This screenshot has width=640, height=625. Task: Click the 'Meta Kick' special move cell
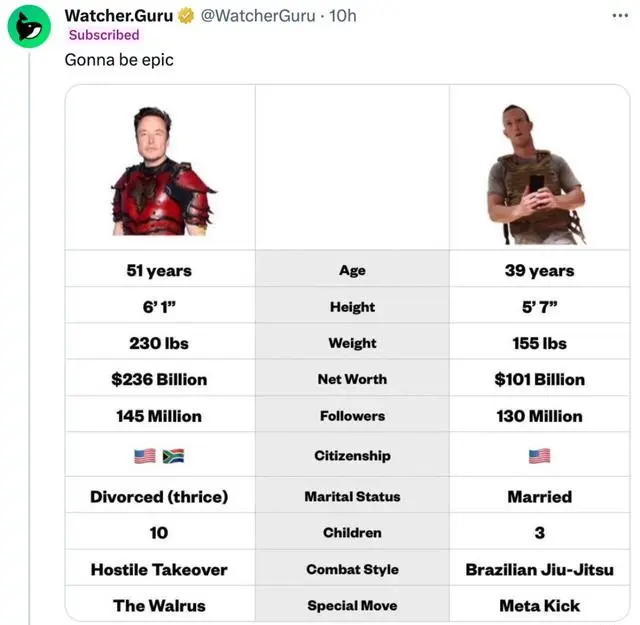(539, 606)
